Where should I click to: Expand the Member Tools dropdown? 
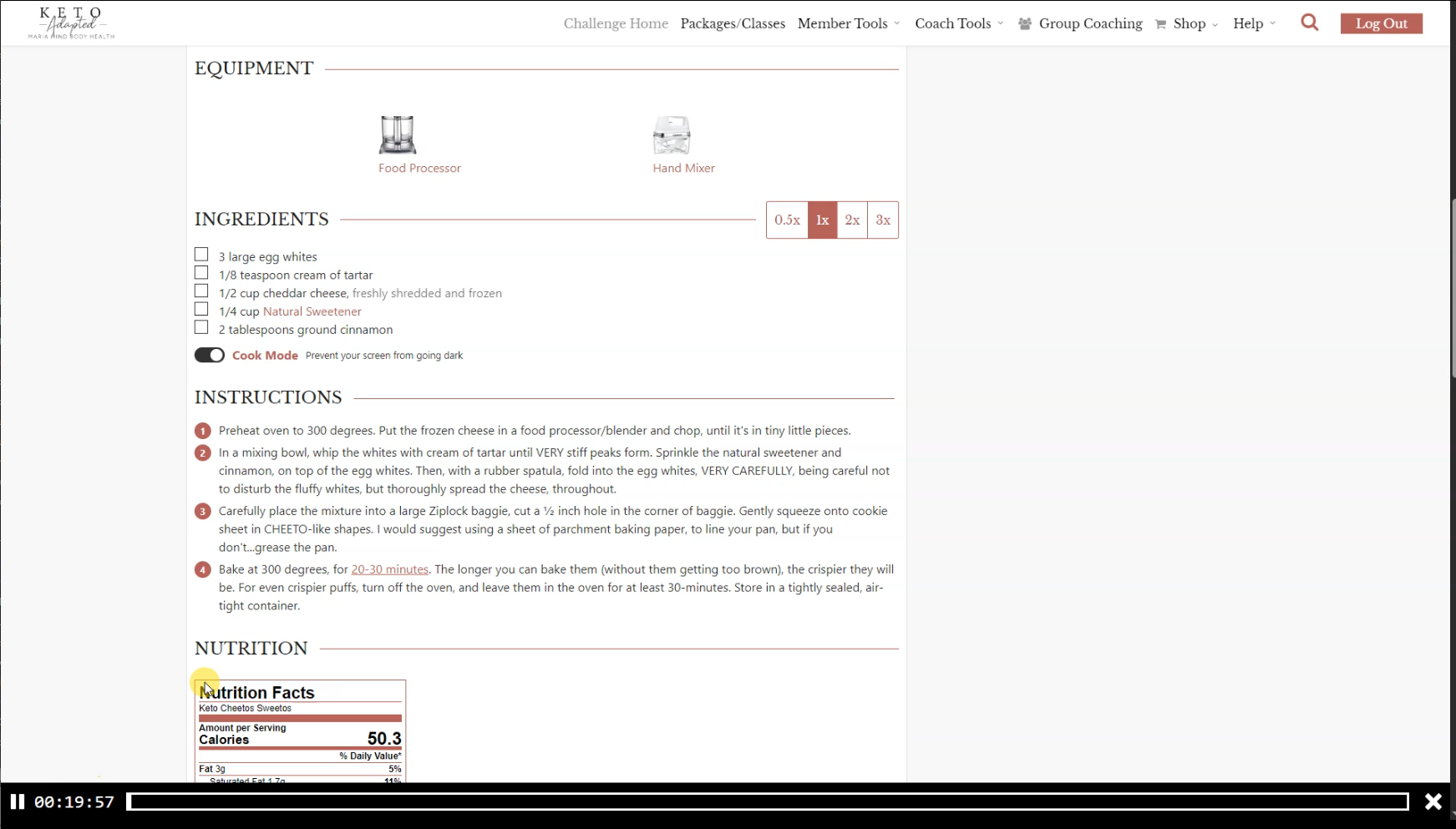[x=848, y=23]
